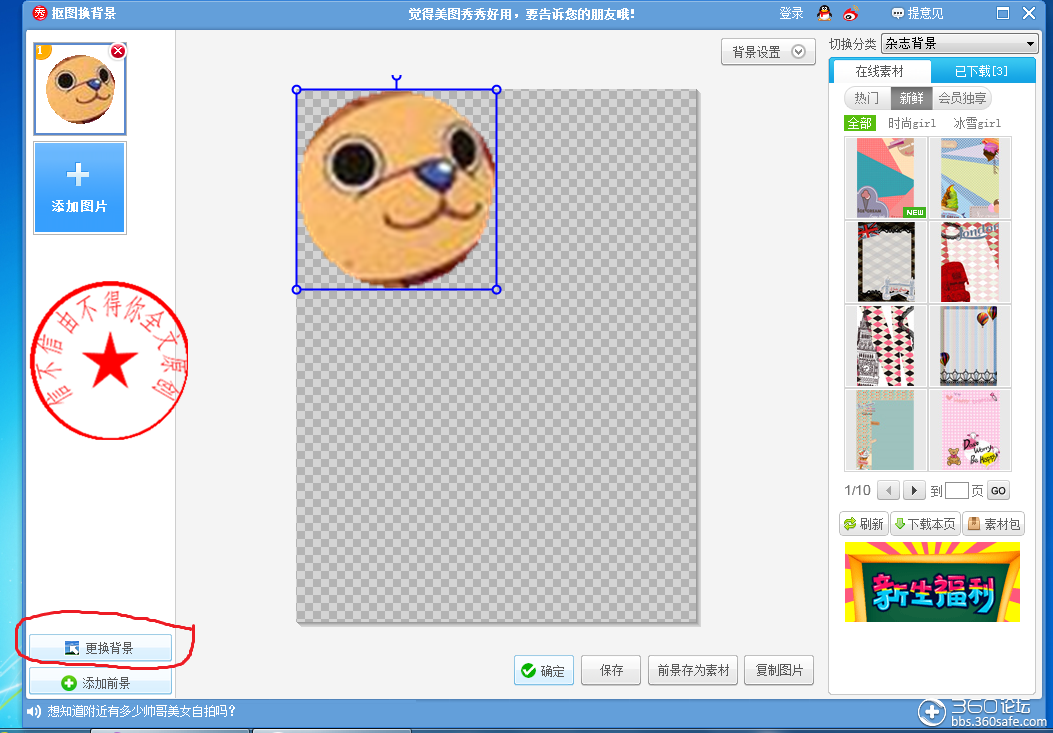Select the 会员独享 filter toggle
Viewport: 1053px width, 733px height.
[962, 98]
